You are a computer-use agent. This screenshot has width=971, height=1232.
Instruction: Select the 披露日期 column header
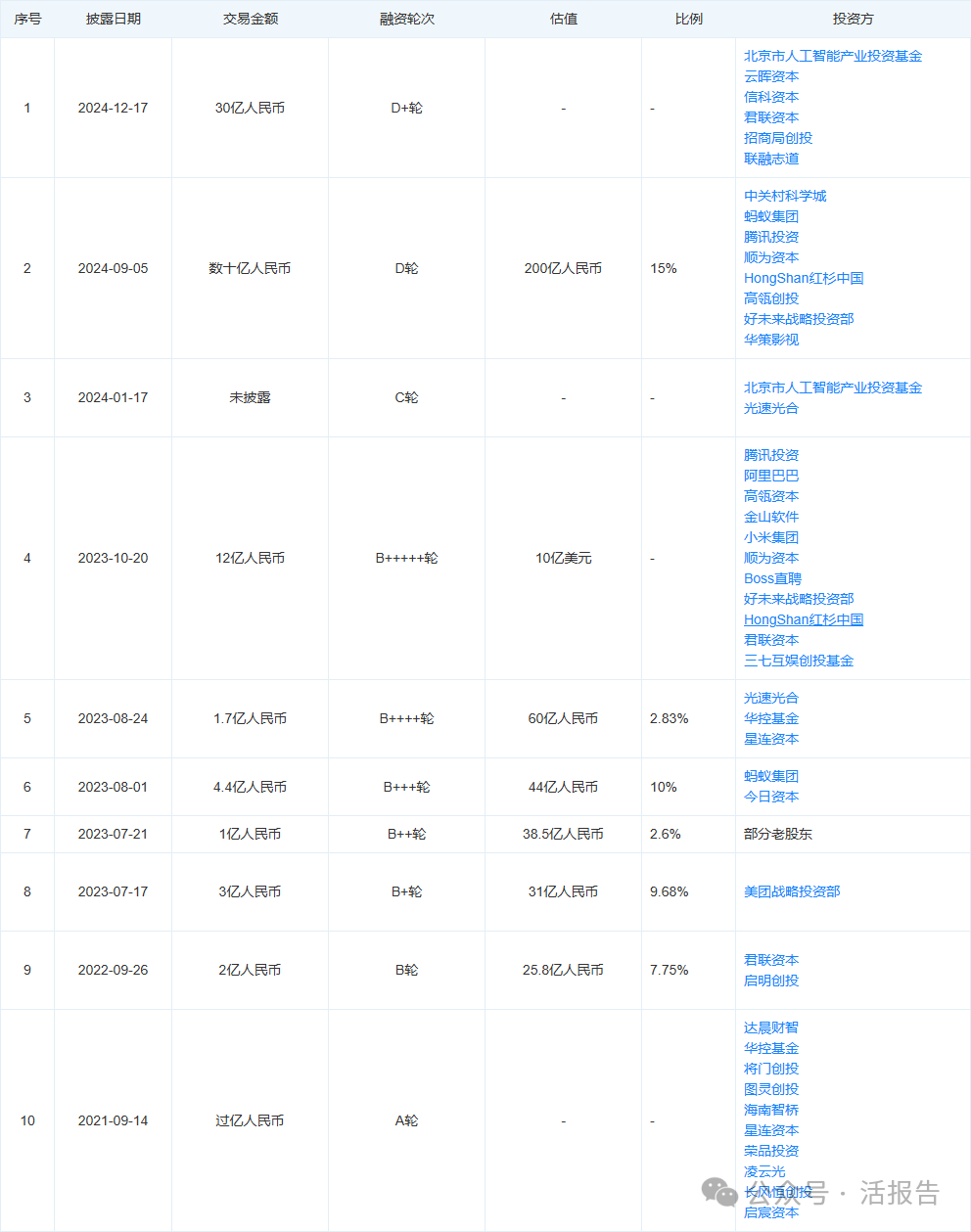coord(114,19)
